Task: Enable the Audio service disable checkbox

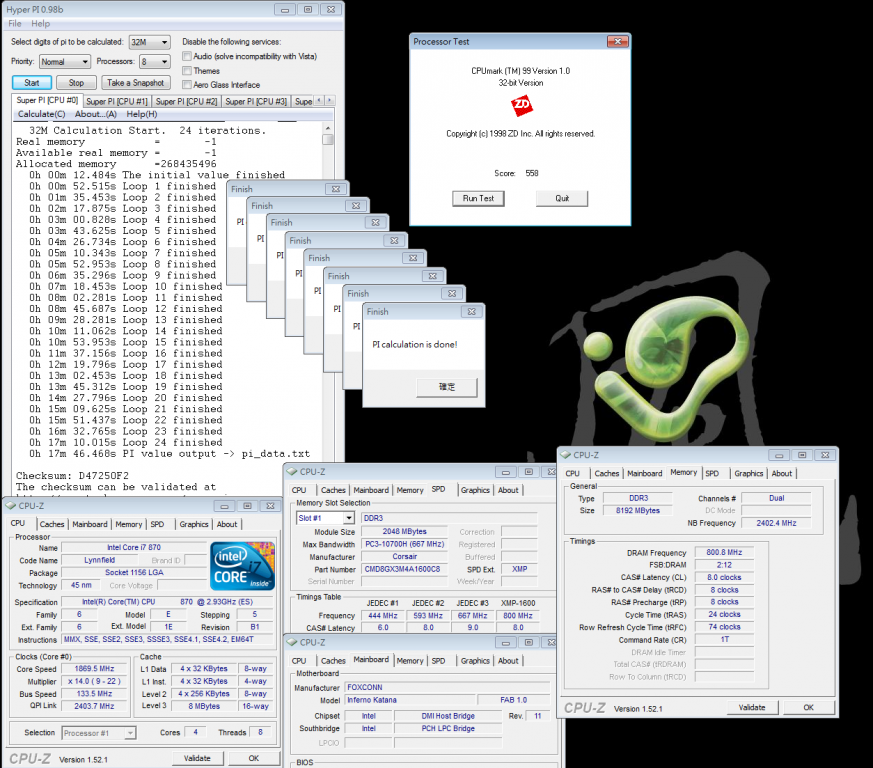Action: [x=187, y=56]
